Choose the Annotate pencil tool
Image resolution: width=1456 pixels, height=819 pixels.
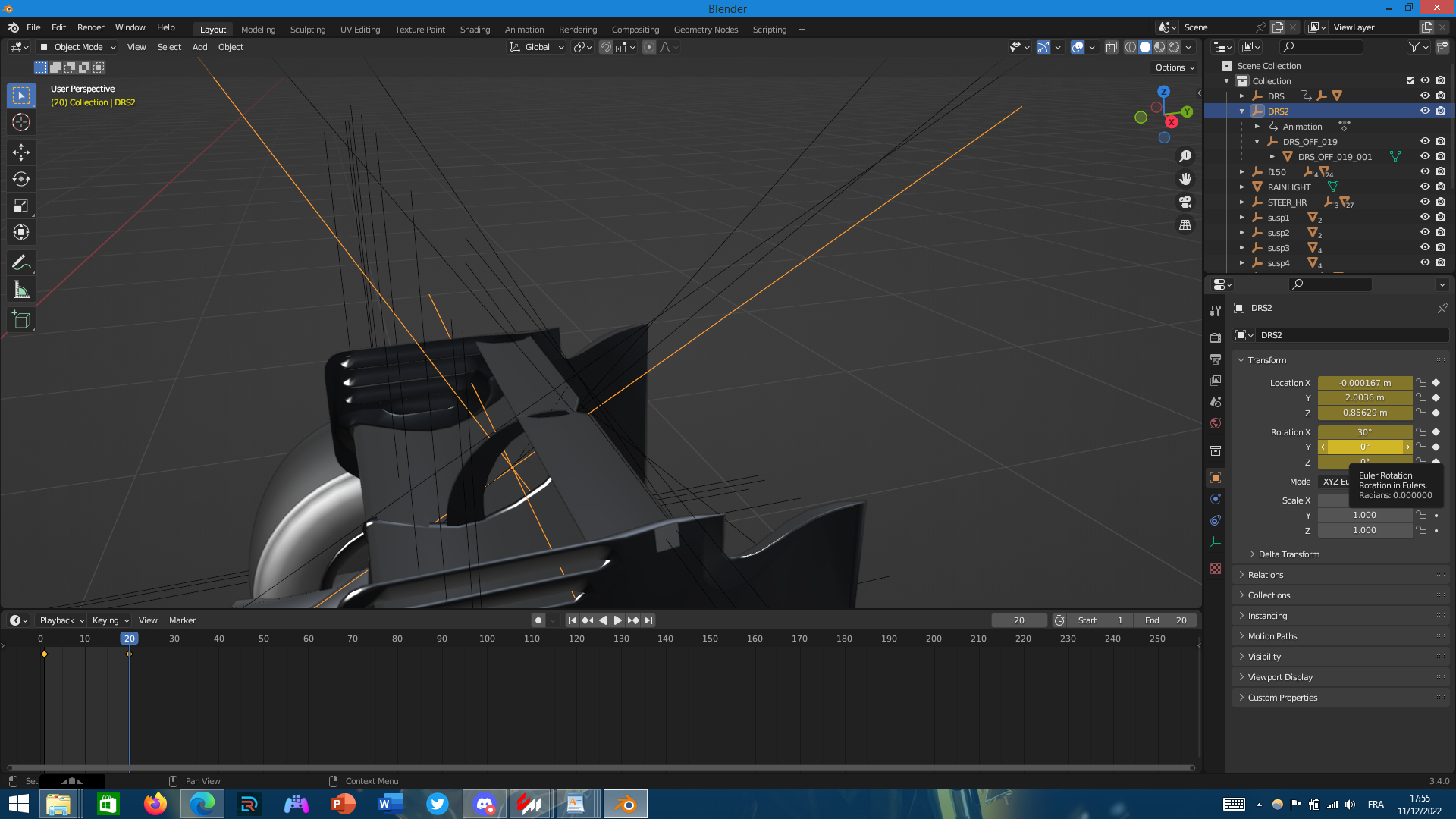(21, 262)
